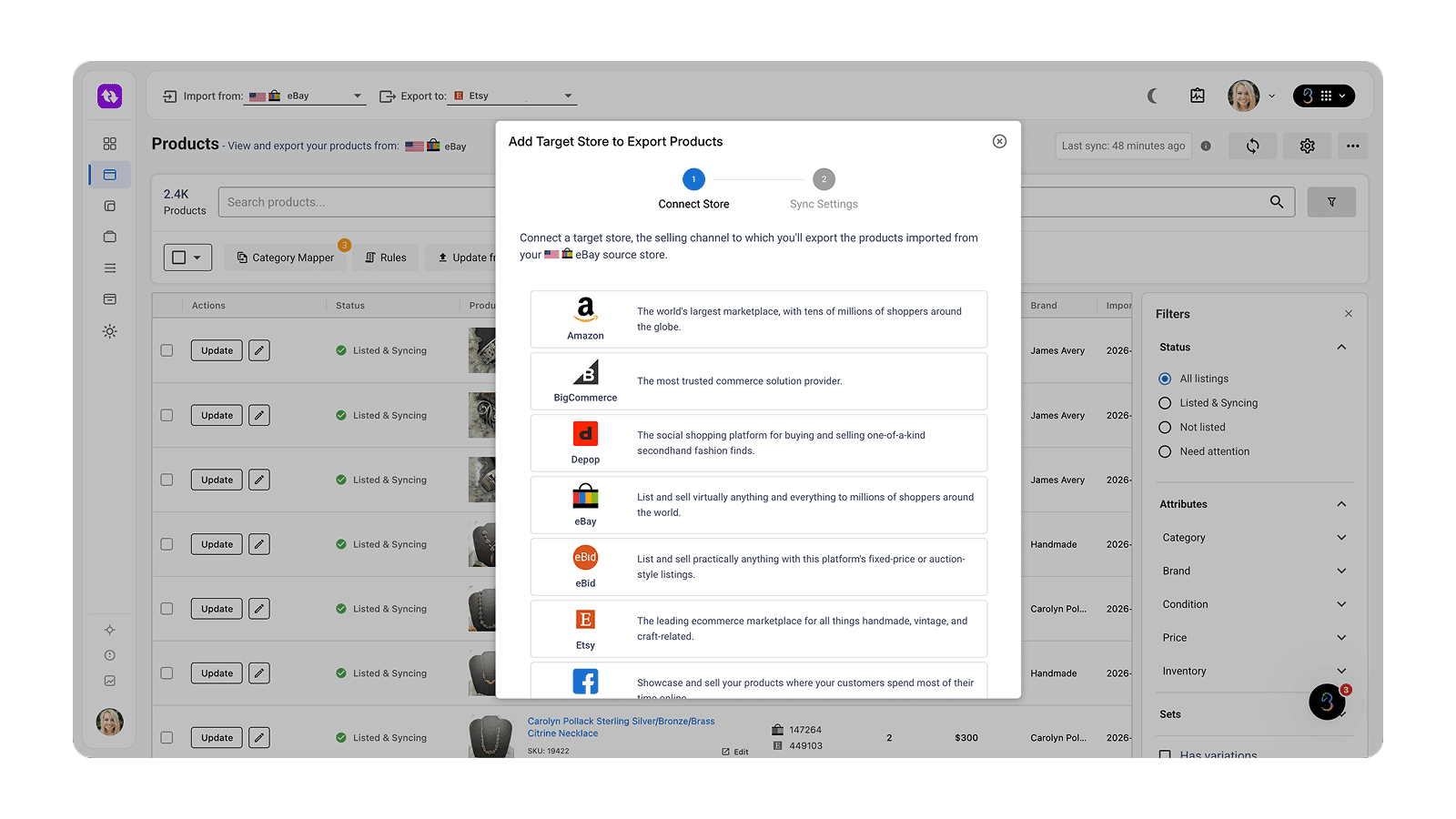Image resolution: width=1456 pixels, height=819 pixels.
Task: Pick Depop as export target
Action: point(758,443)
